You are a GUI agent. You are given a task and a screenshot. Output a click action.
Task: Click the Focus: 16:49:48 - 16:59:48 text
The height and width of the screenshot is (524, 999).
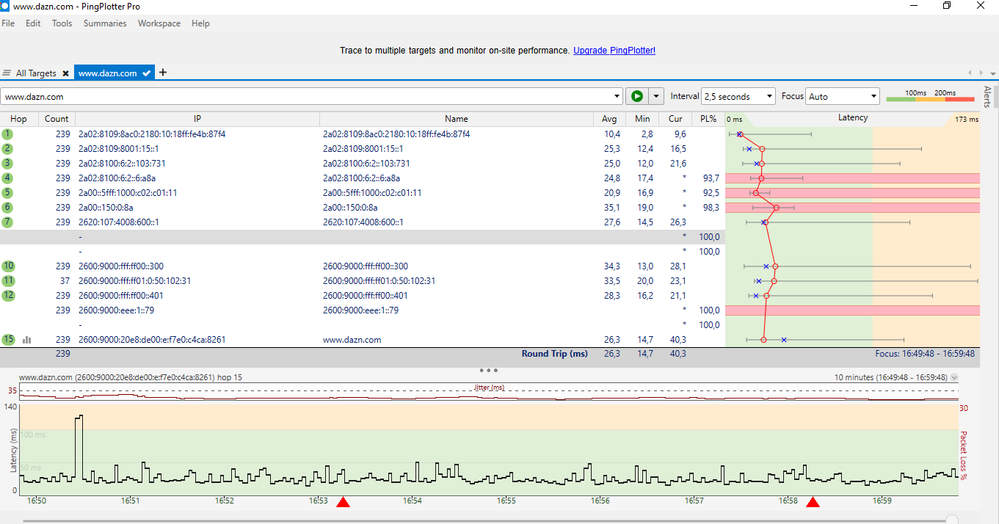[924, 354]
